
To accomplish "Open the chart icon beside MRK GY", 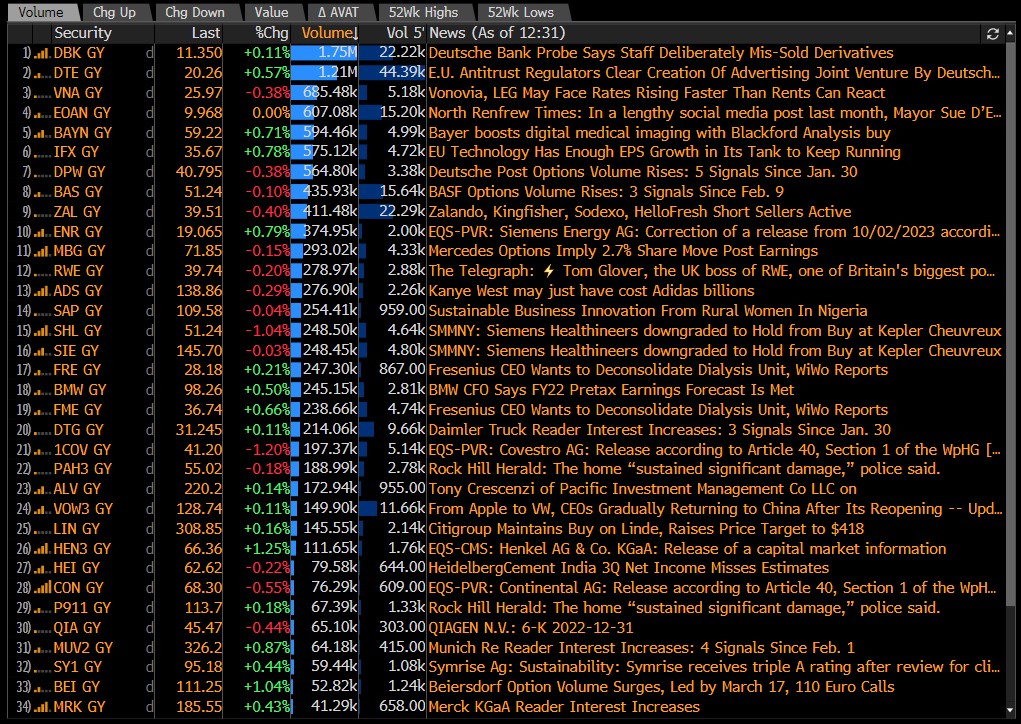I will pos(42,707).
